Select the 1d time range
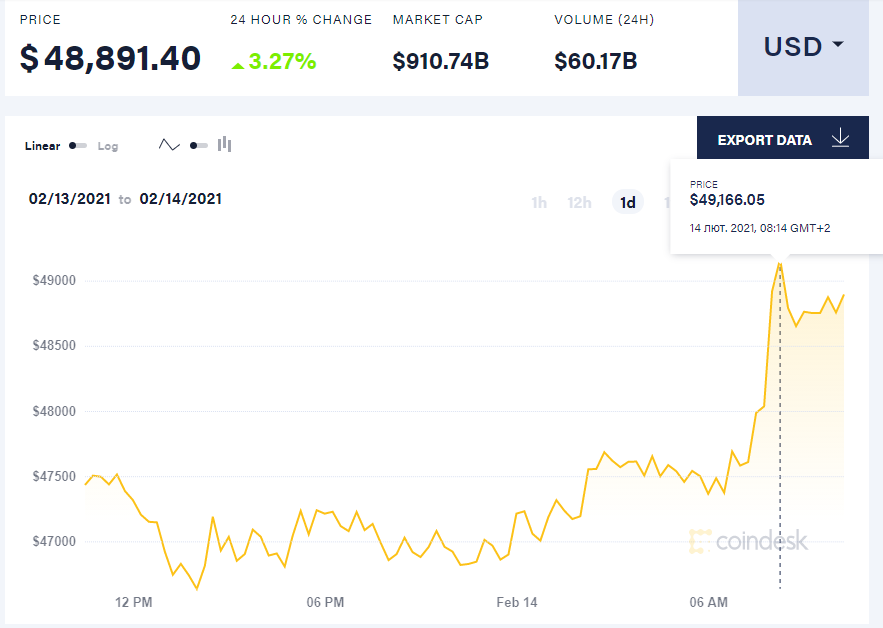The width and height of the screenshot is (883, 628). coord(628,203)
